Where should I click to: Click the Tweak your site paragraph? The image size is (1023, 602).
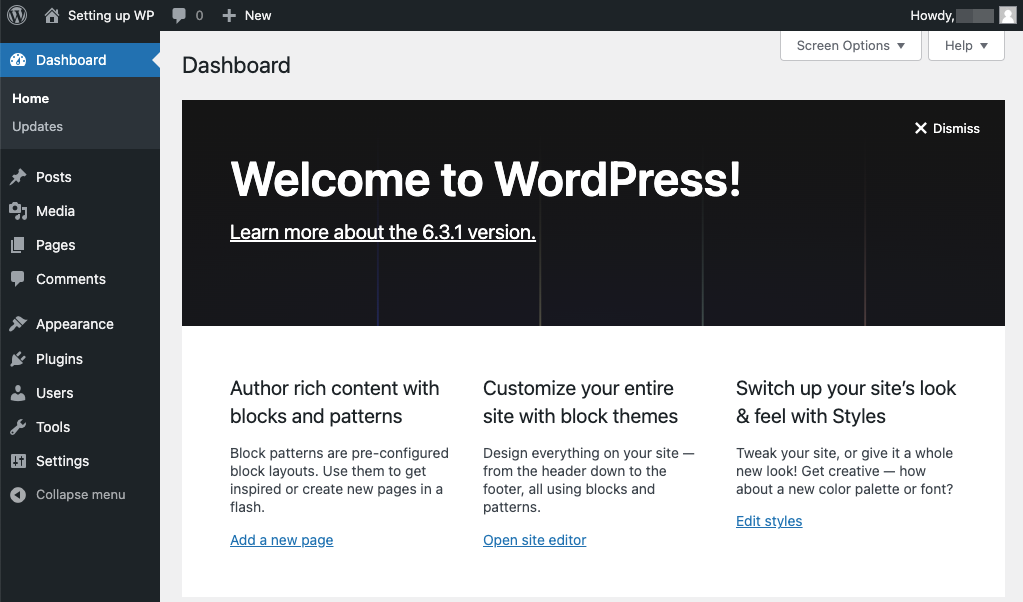[844, 471]
